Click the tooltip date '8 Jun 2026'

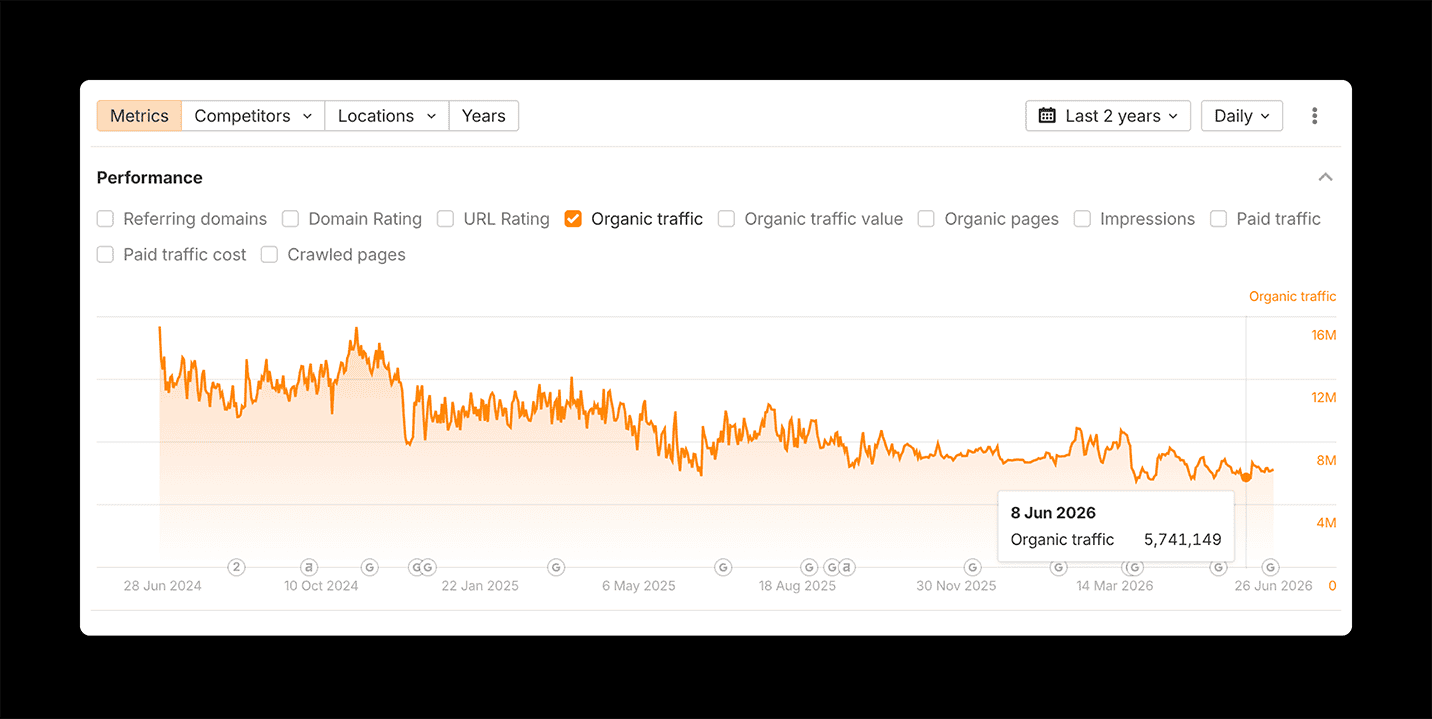(x=1053, y=513)
